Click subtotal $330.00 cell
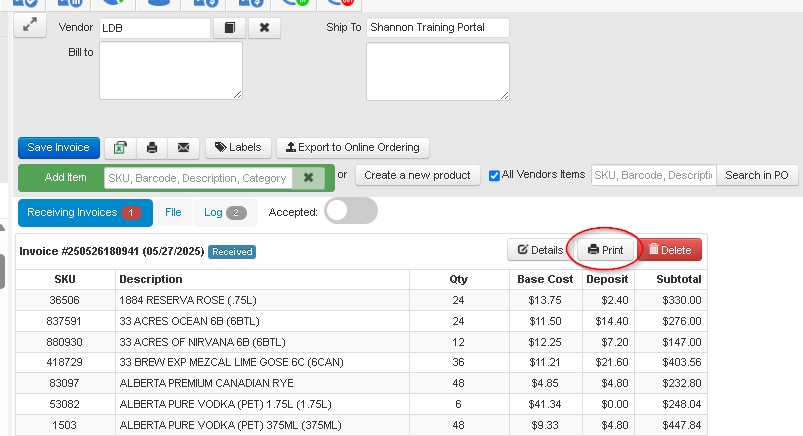803x436 pixels. click(671, 300)
